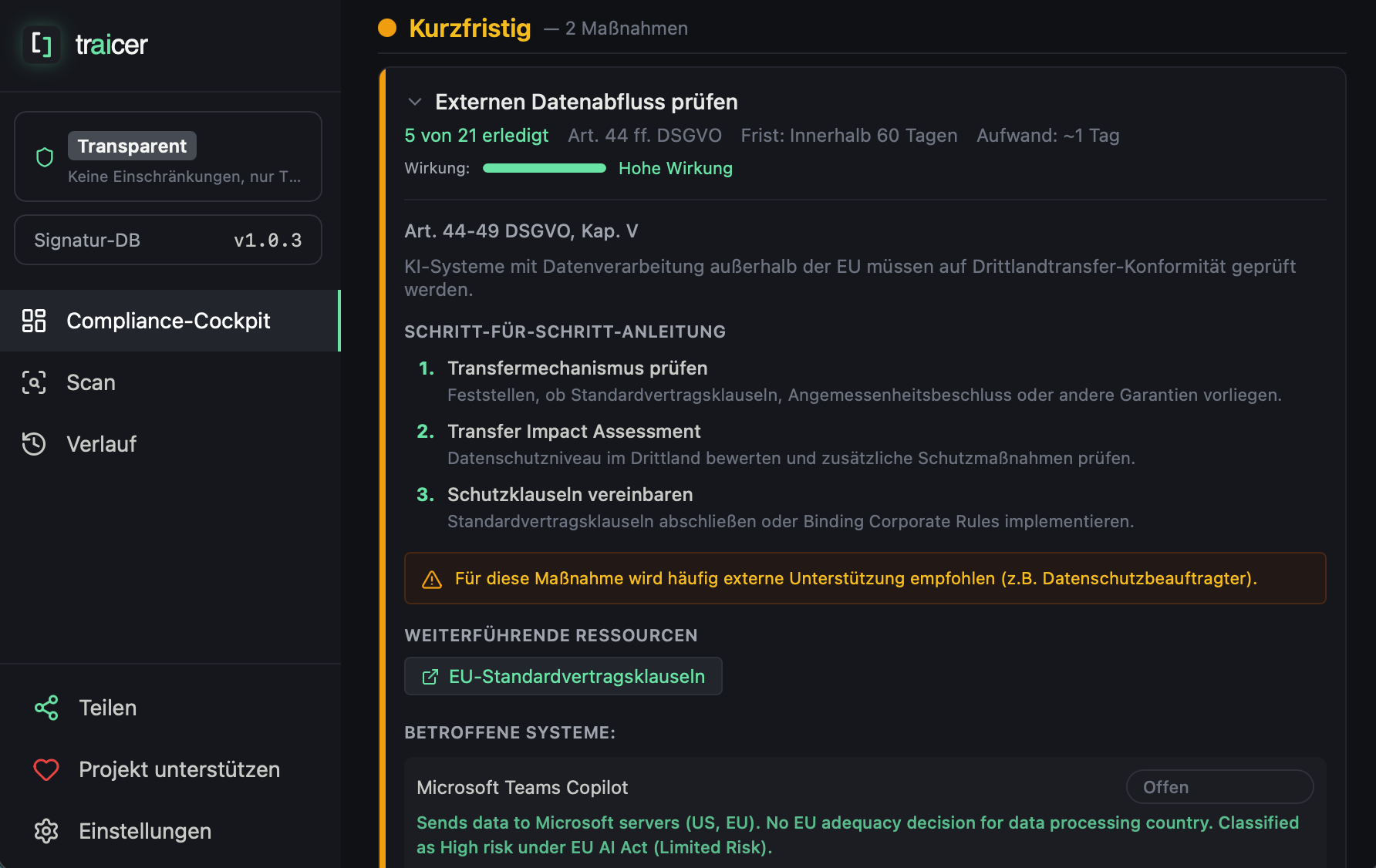Open the Signatur-DB v1.0.3 entry
Image resolution: width=1376 pixels, height=868 pixels.
tap(168, 240)
